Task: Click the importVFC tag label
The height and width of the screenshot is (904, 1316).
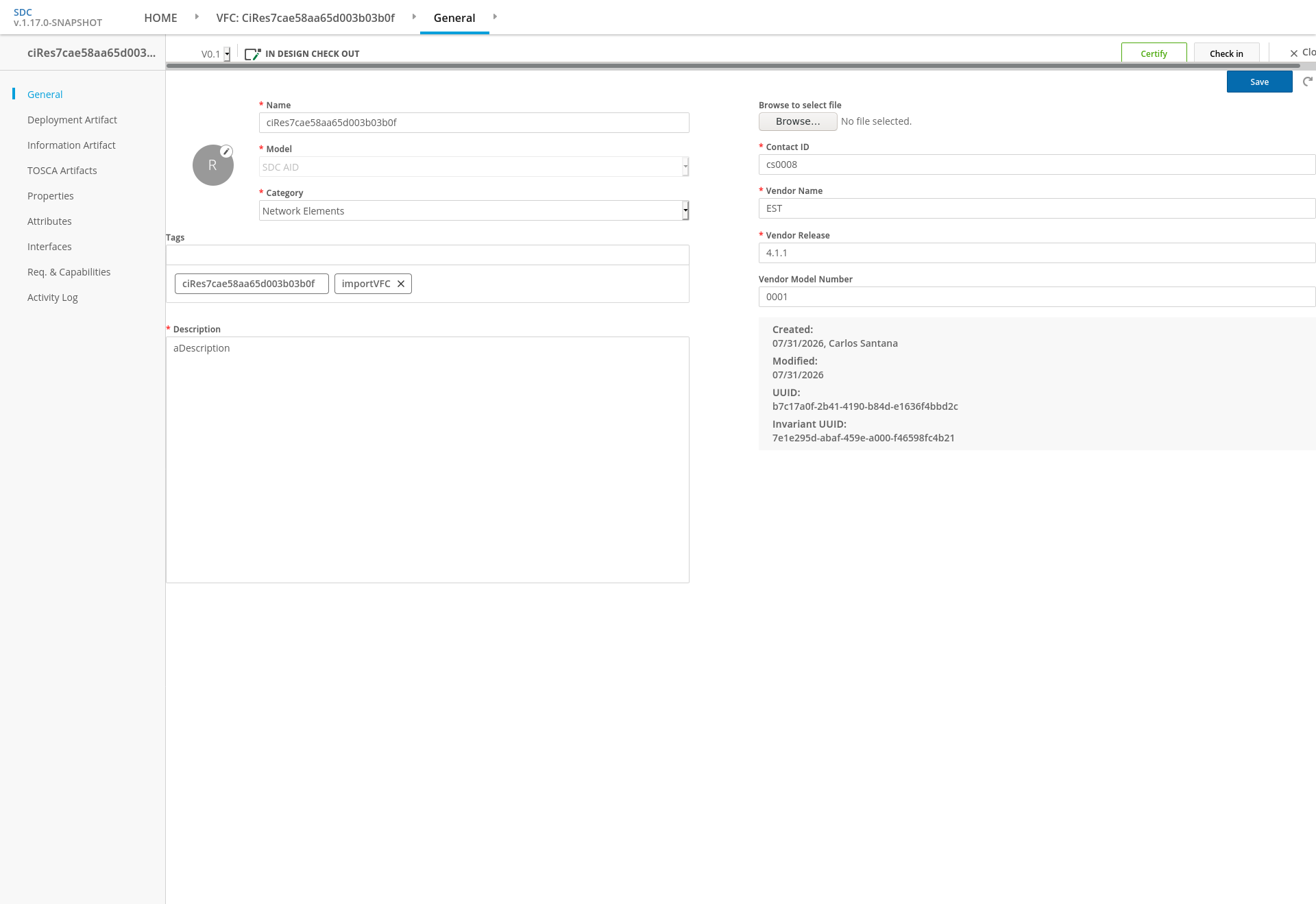Action: coord(366,284)
